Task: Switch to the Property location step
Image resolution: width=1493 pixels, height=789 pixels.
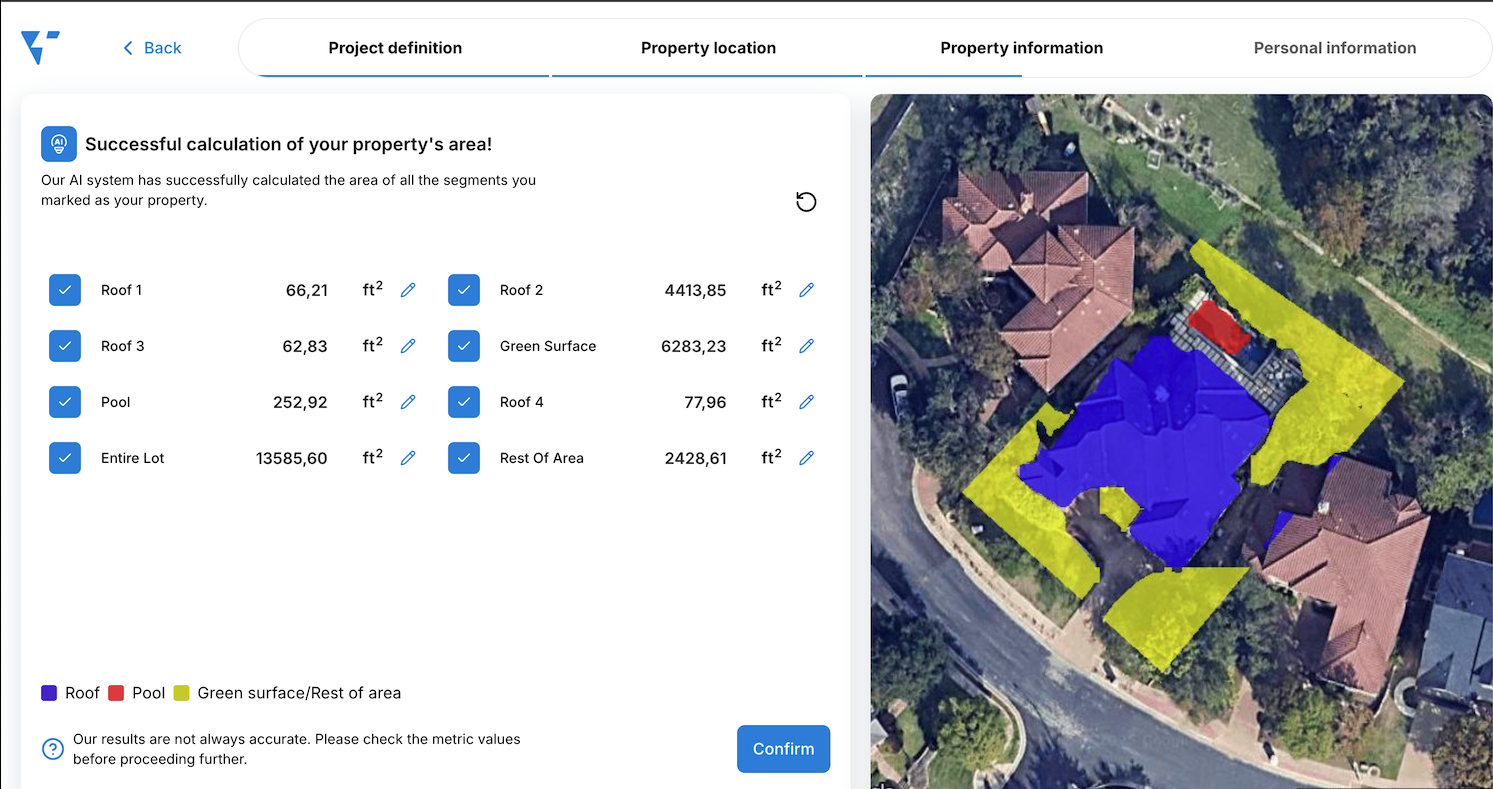Action: tap(708, 48)
